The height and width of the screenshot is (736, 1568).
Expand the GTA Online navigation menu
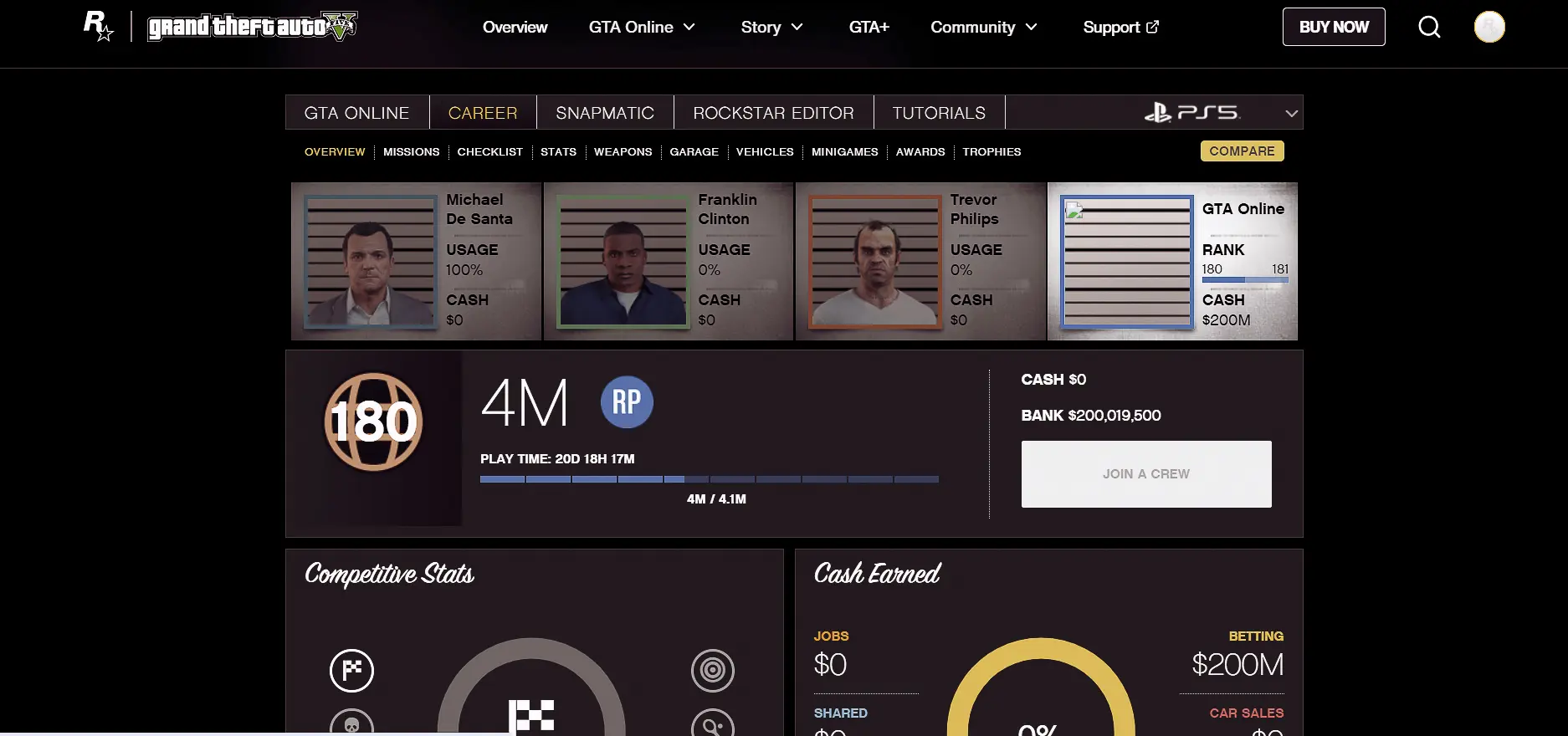tap(642, 27)
